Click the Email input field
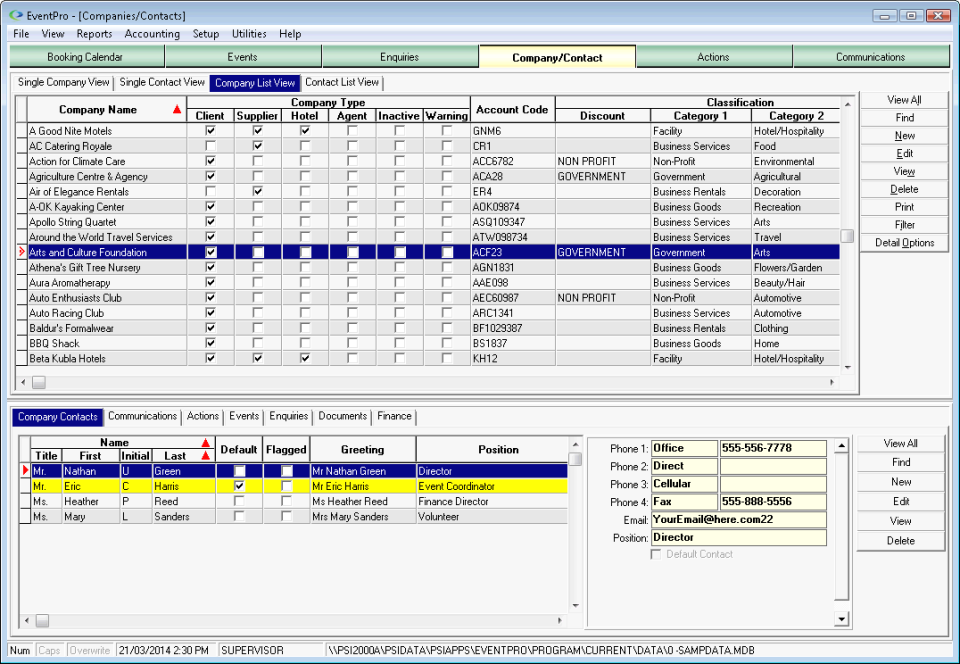Viewport: 960px width, 664px height. click(x=739, y=520)
